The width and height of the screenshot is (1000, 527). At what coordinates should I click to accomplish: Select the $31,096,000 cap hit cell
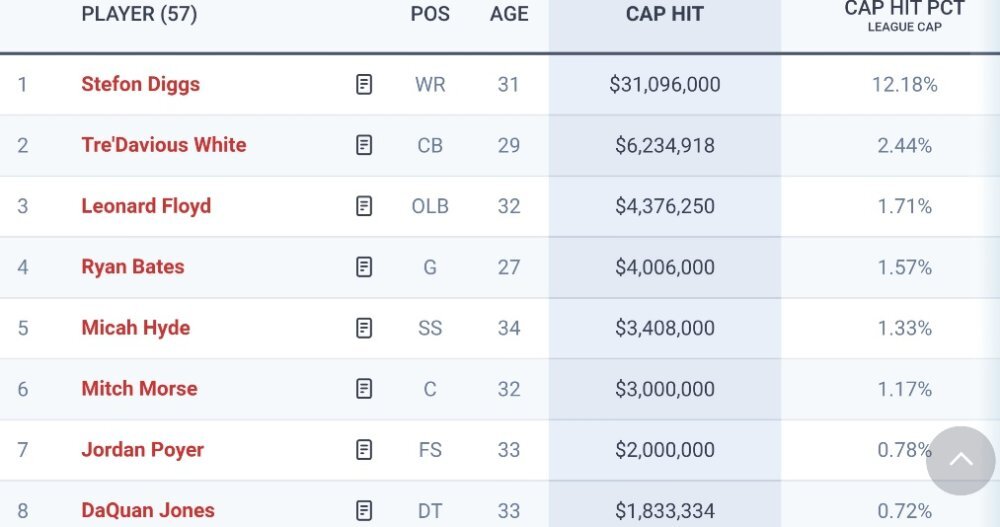click(x=665, y=84)
